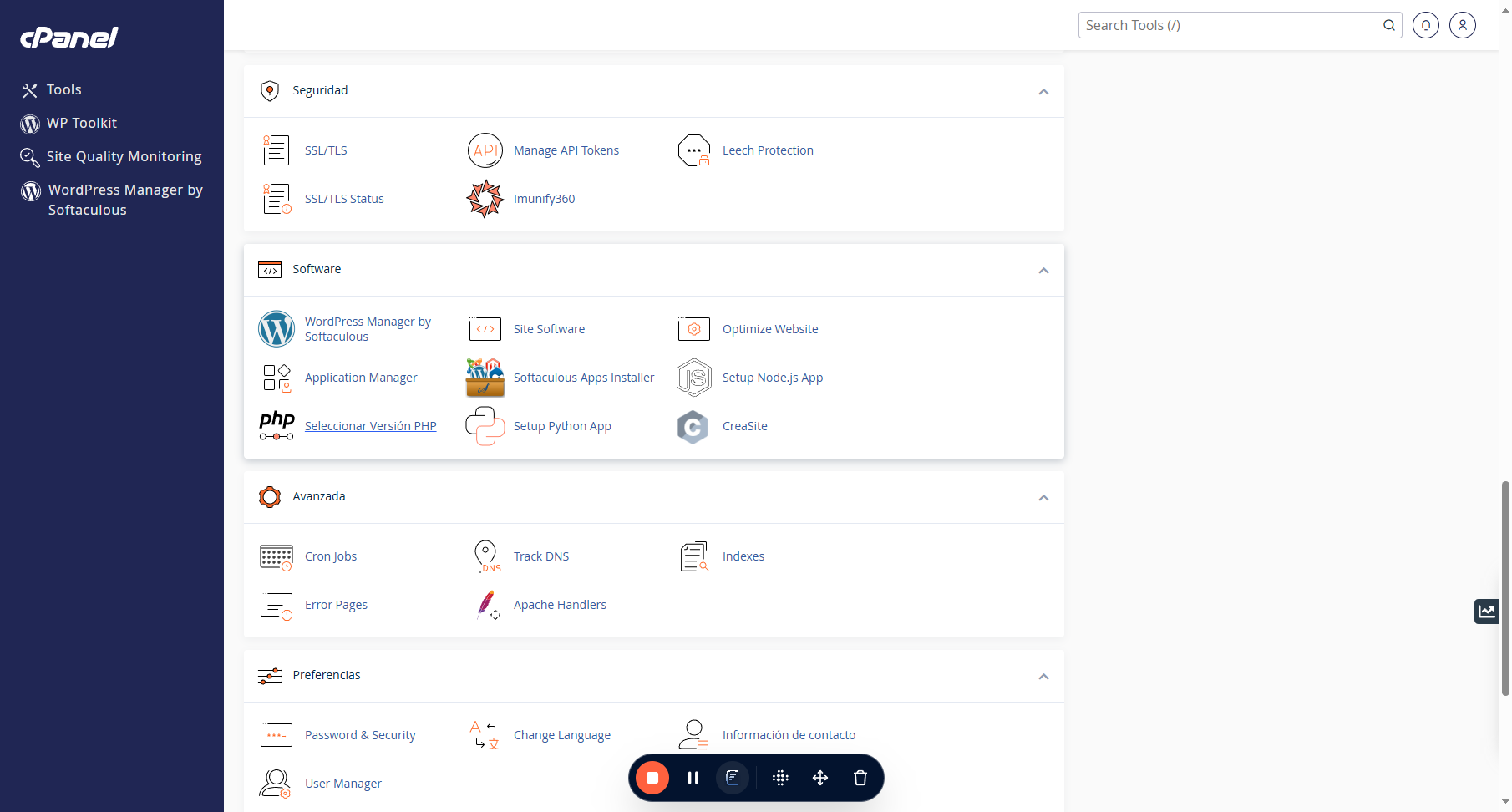Viewport: 1512px width, 812px height.
Task: Open the user account icon
Action: (1463, 25)
